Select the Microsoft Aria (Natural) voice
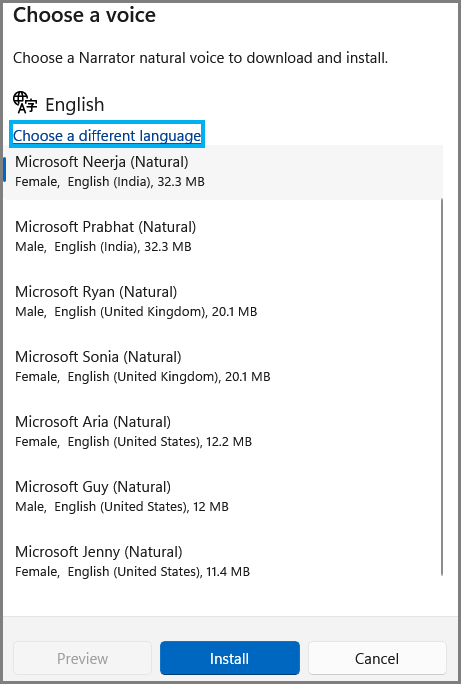Viewport: 461px width, 684px height. click(x=223, y=431)
